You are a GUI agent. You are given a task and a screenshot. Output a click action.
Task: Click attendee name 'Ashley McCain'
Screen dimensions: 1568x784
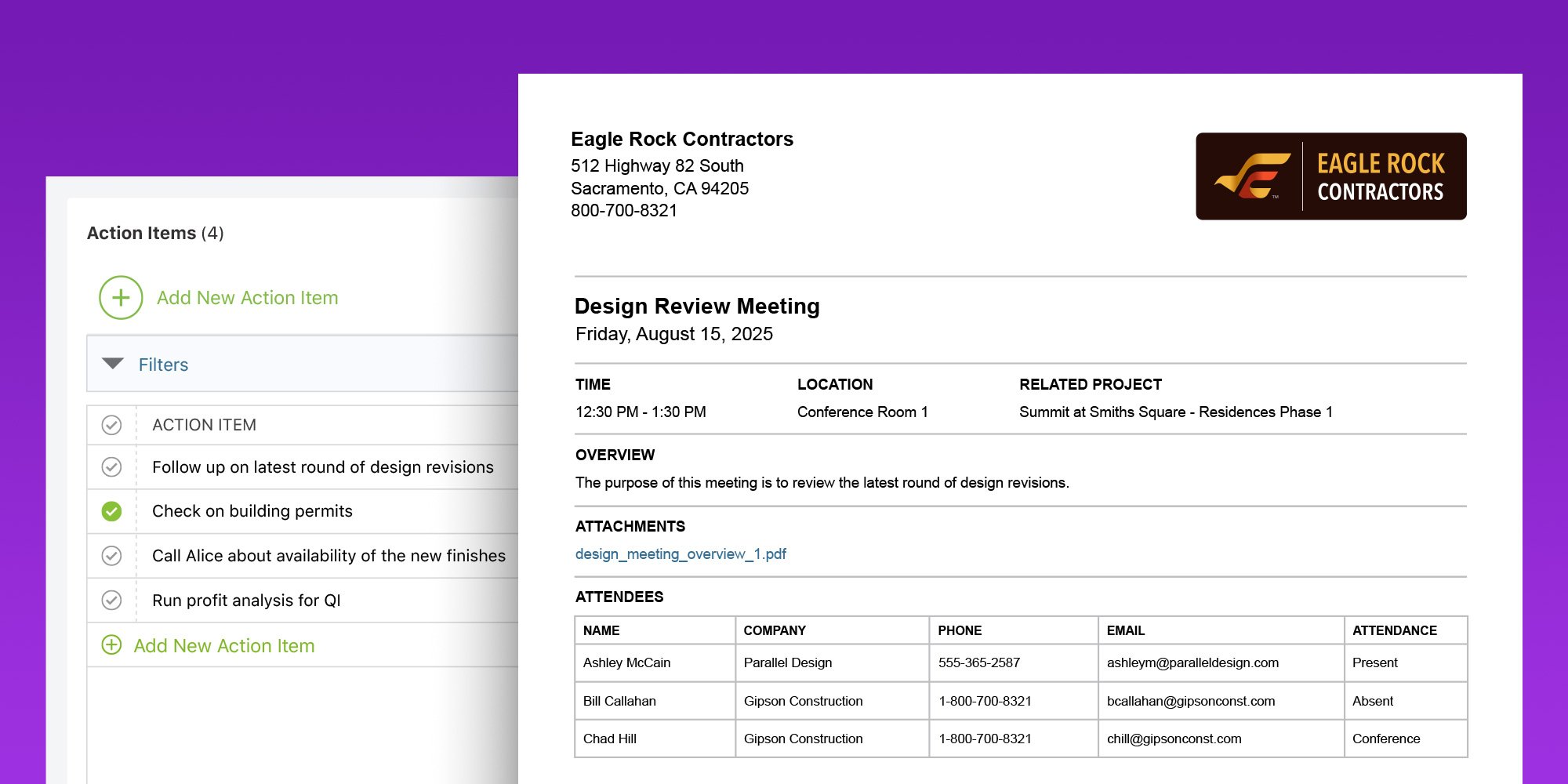tap(627, 662)
